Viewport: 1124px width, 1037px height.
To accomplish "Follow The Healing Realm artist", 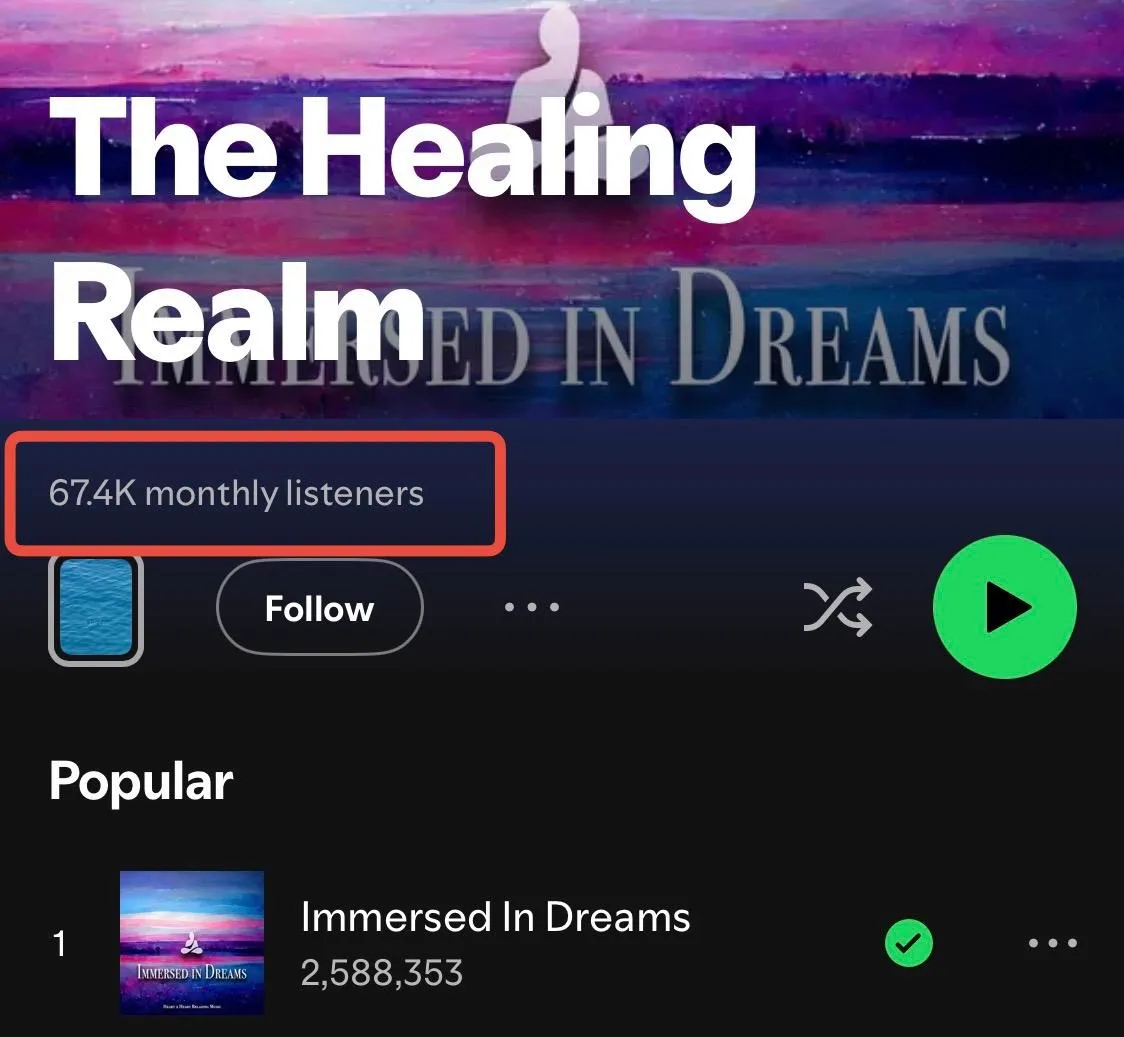I will click(320, 608).
